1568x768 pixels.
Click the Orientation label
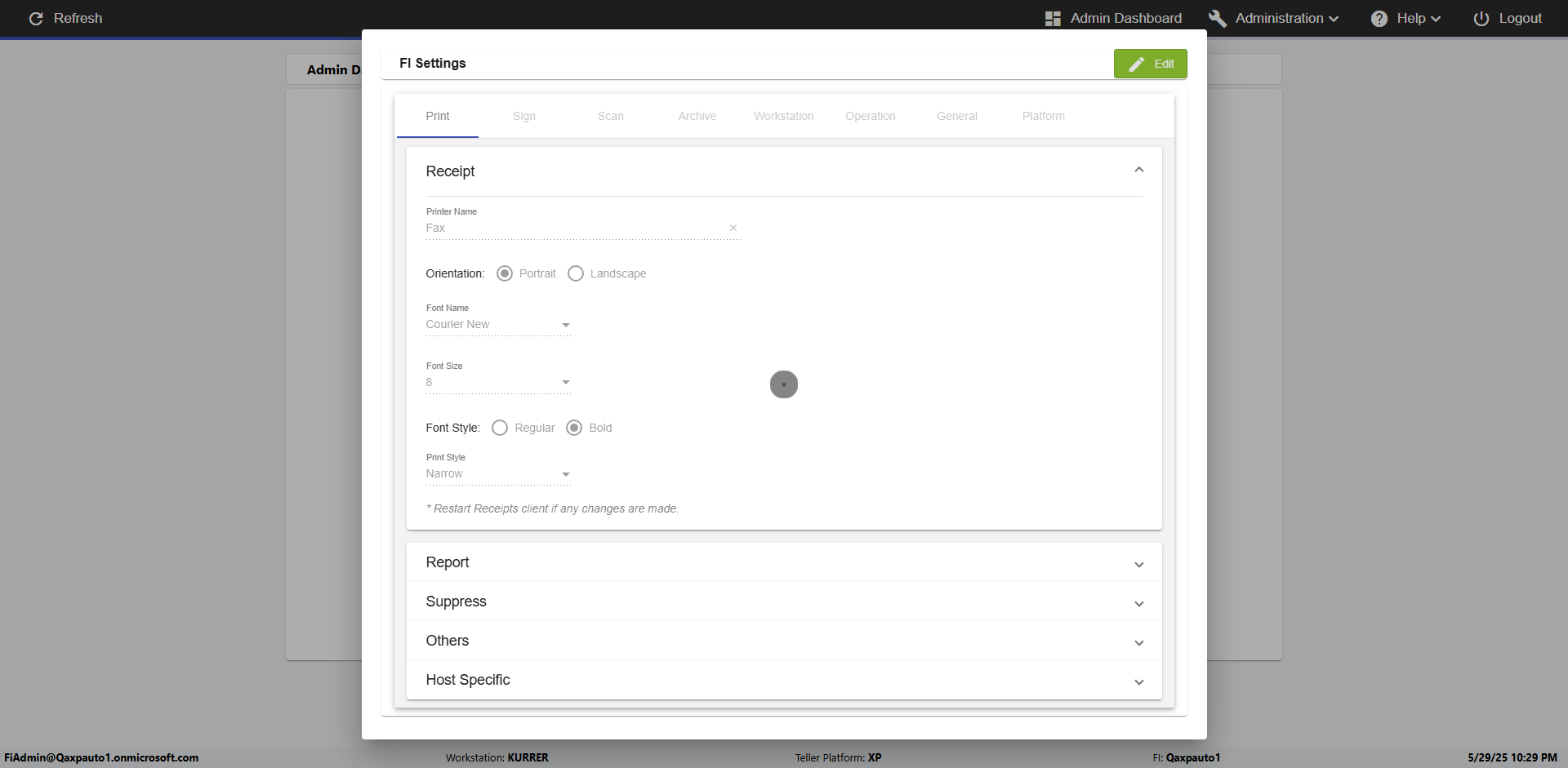point(455,273)
